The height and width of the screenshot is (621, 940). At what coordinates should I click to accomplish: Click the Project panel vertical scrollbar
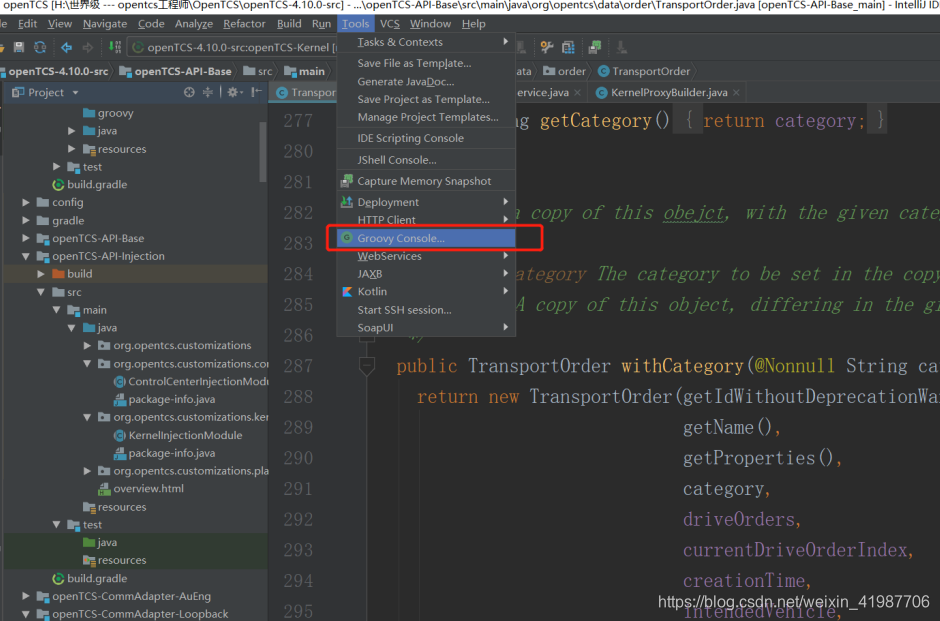(x=263, y=152)
